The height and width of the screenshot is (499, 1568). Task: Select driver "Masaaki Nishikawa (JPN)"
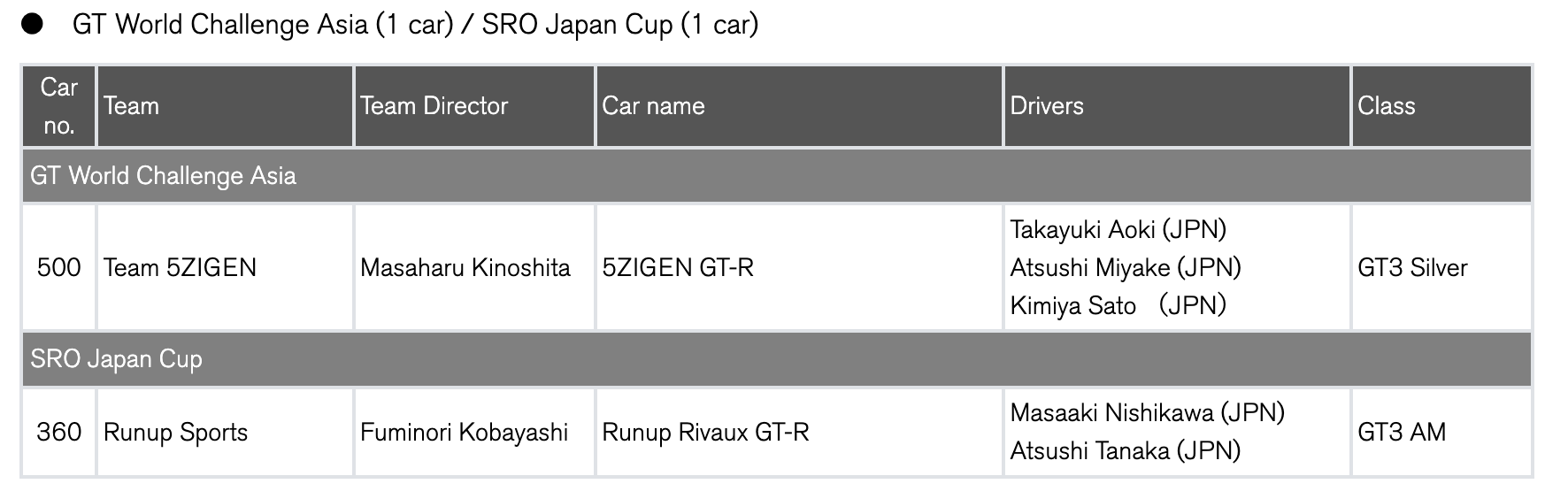tap(1147, 412)
